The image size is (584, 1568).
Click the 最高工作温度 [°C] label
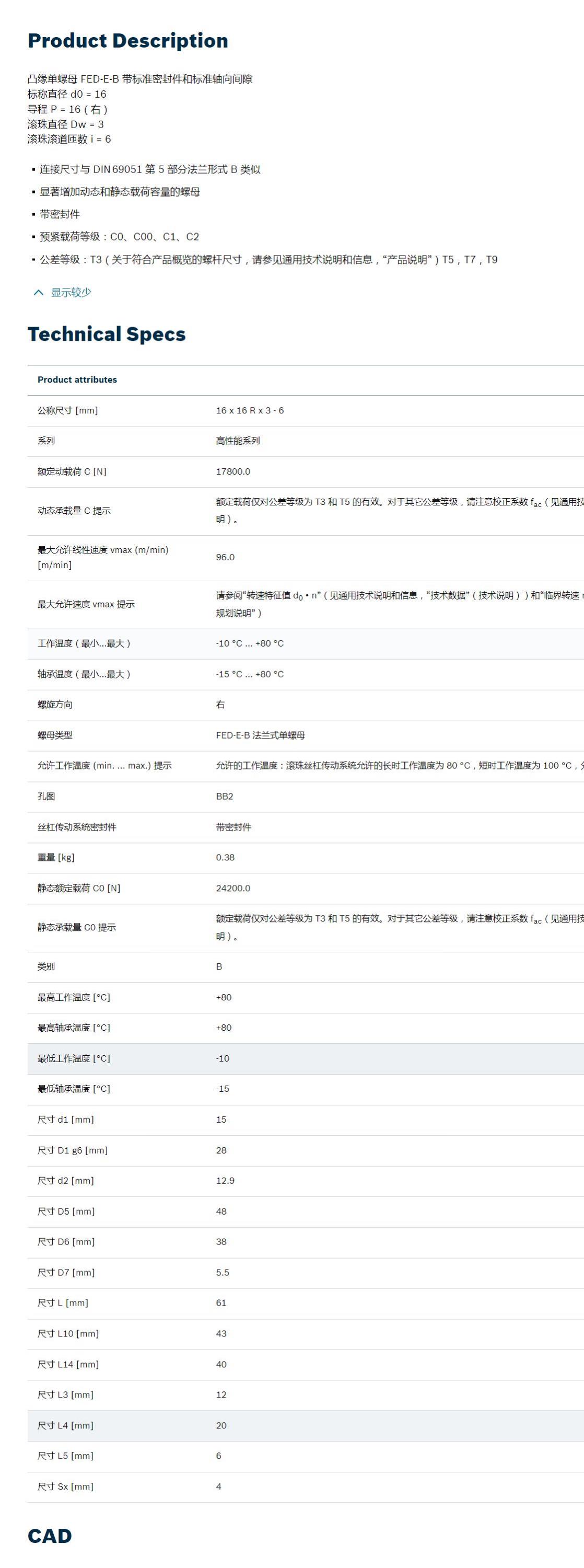[x=74, y=997]
